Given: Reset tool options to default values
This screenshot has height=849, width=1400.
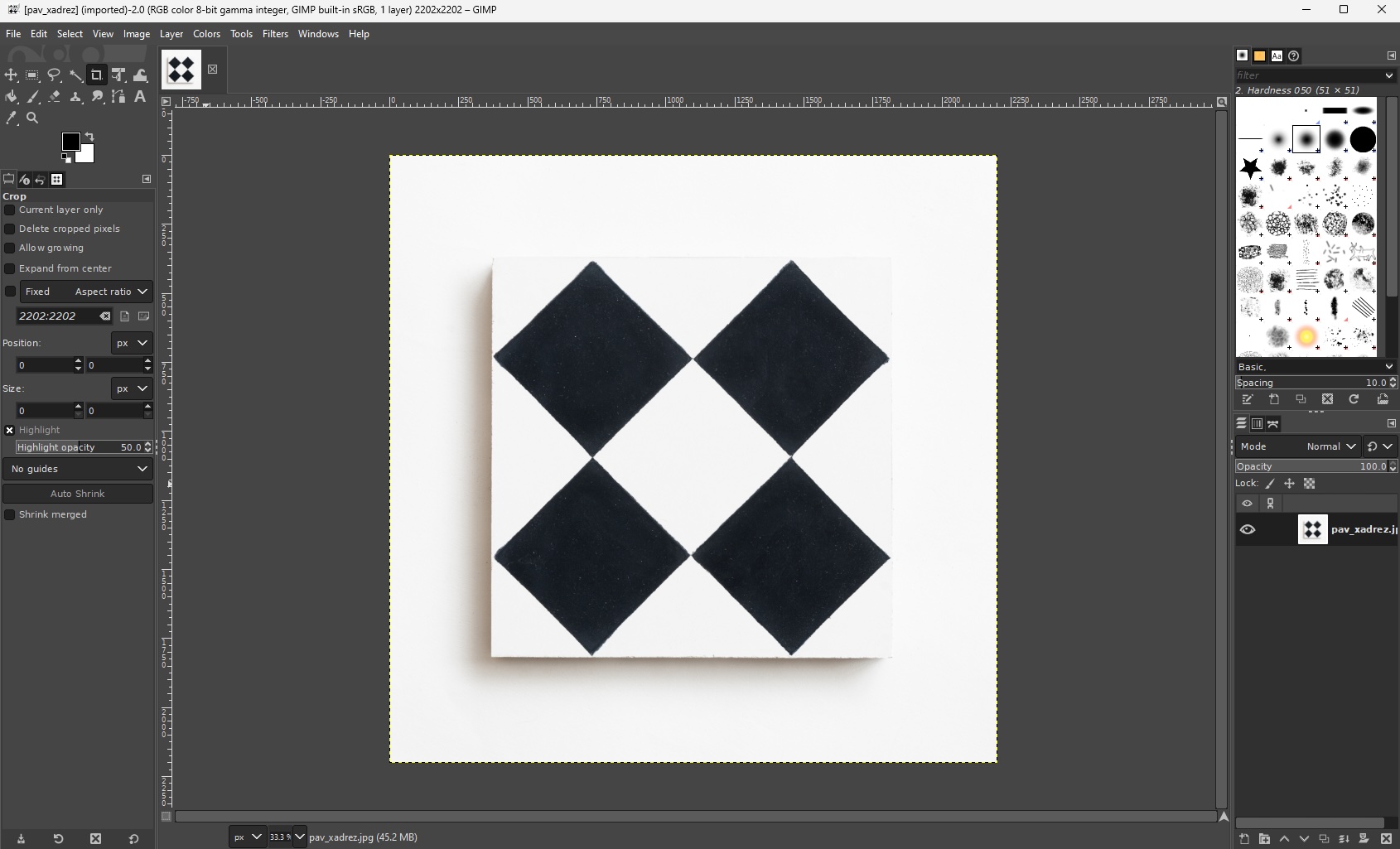Looking at the screenshot, I should [x=134, y=839].
